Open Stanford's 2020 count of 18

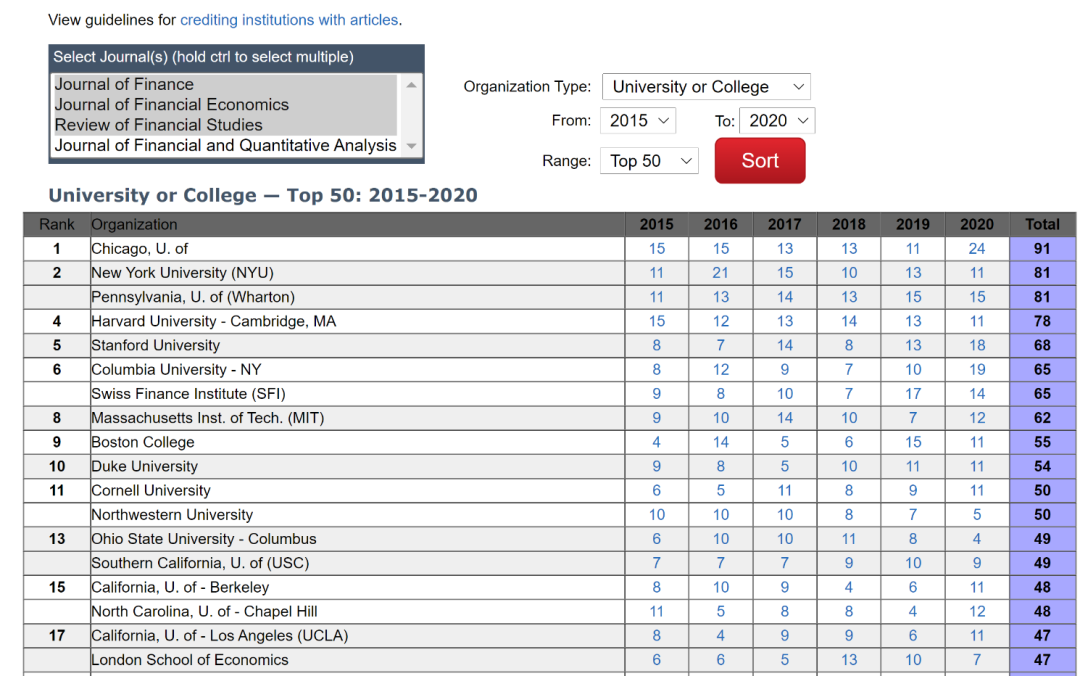click(977, 345)
